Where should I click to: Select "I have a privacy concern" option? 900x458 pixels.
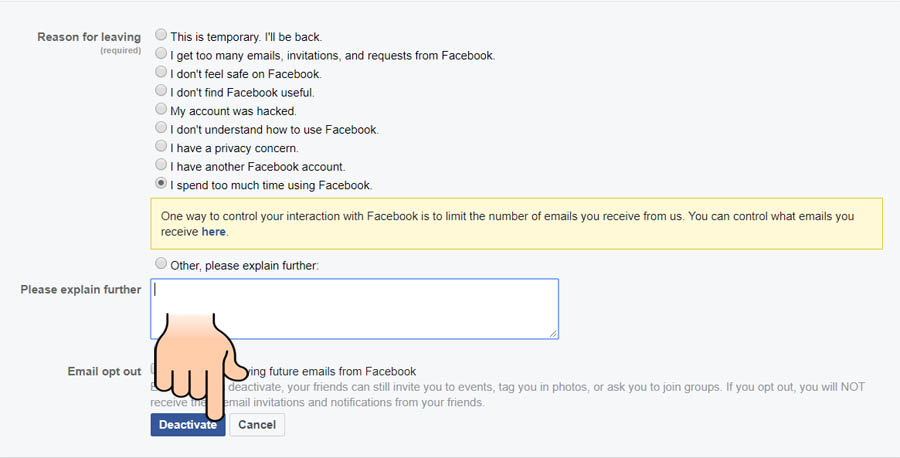click(161, 146)
